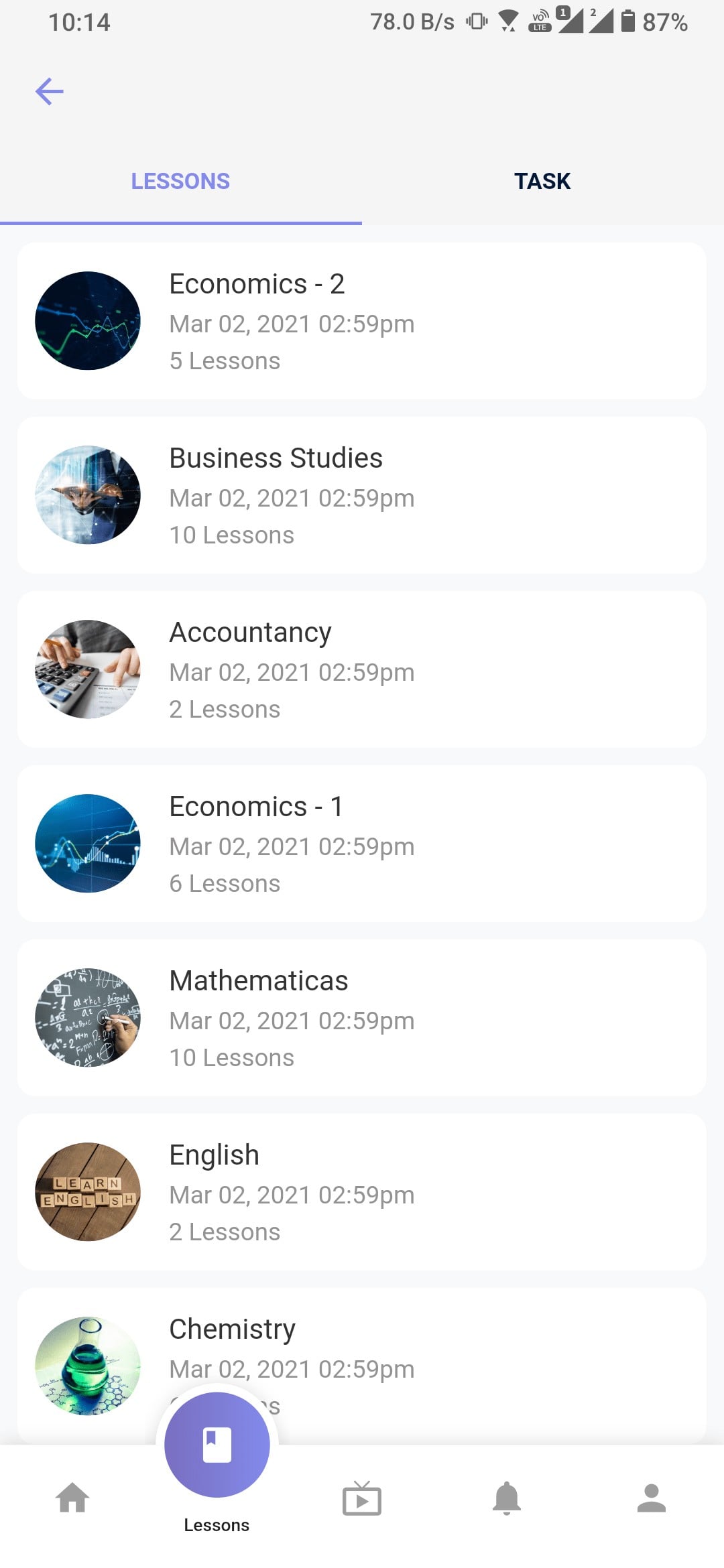
Task: Tap the Economics - 2 thumbnail image
Action: coord(88,321)
